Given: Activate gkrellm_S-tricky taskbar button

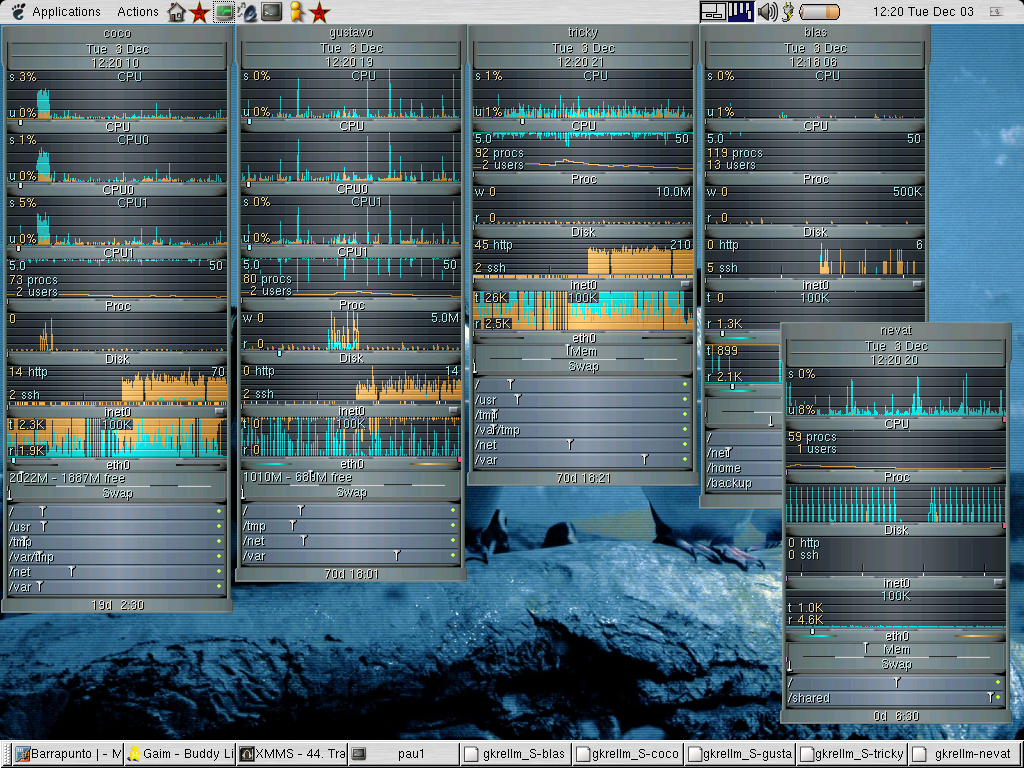Looking at the screenshot, I should [x=851, y=754].
